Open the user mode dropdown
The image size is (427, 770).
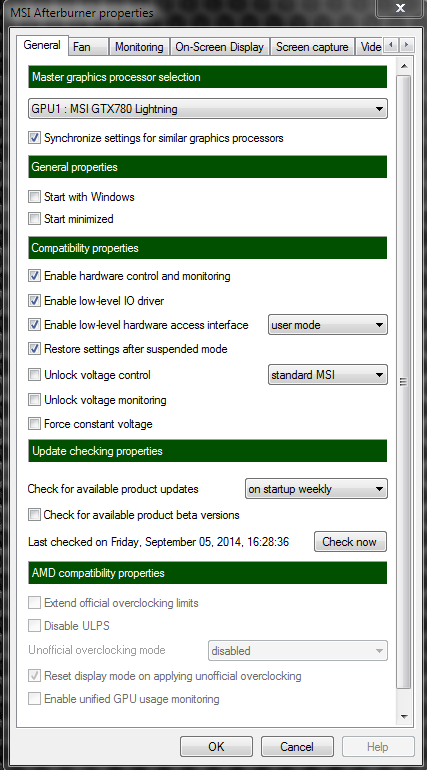(327, 325)
